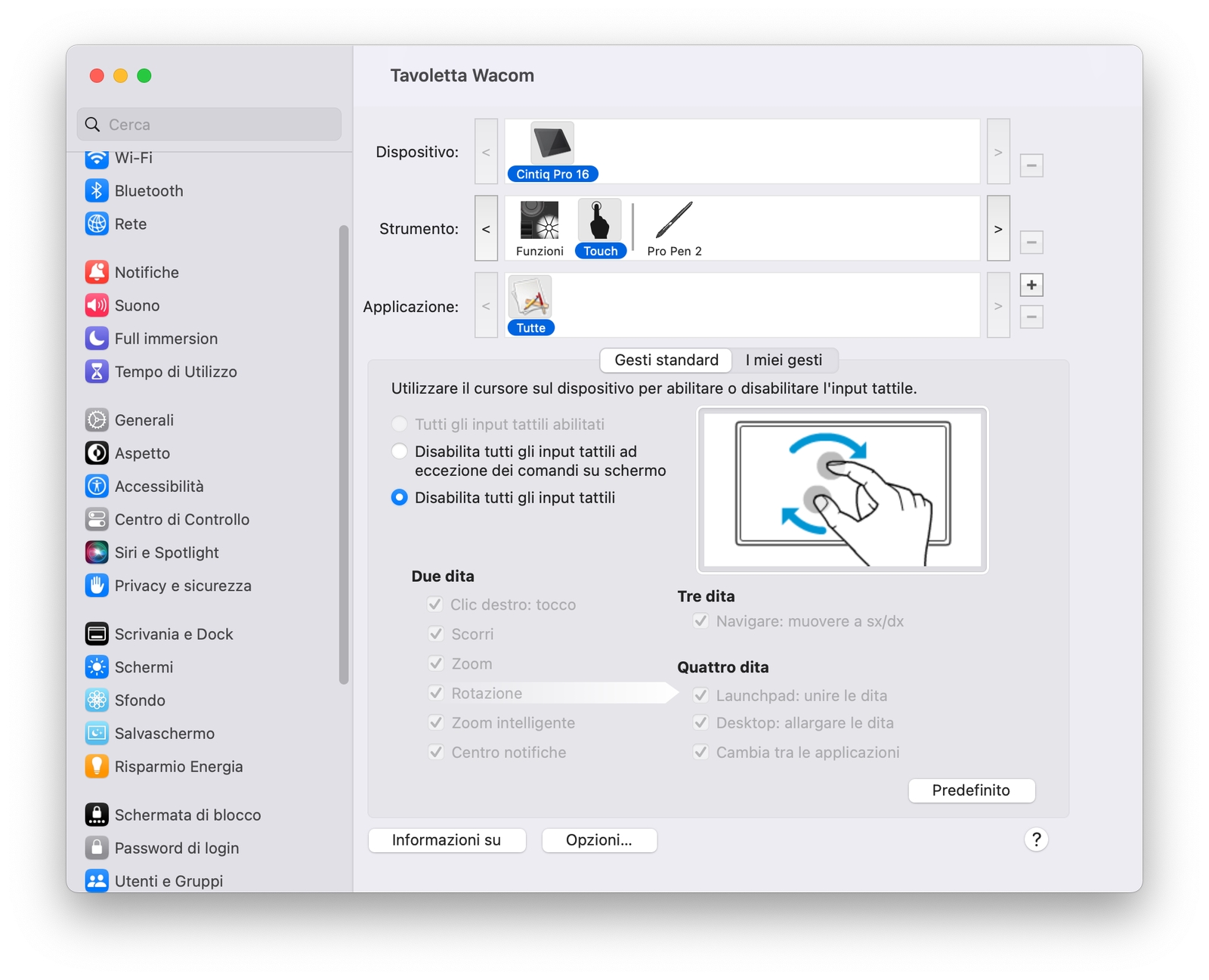Open help with the question mark button
This screenshot has width=1209, height=980.
coord(1036,839)
